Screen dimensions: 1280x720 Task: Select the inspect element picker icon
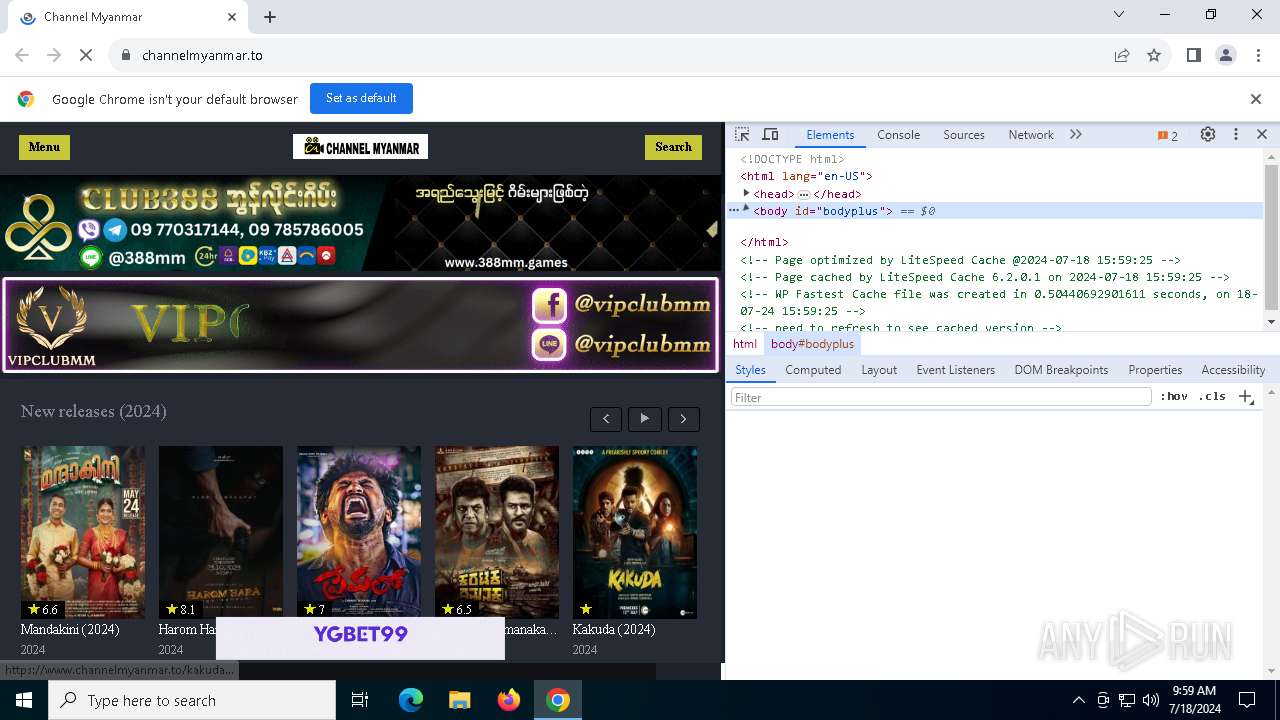(x=742, y=135)
